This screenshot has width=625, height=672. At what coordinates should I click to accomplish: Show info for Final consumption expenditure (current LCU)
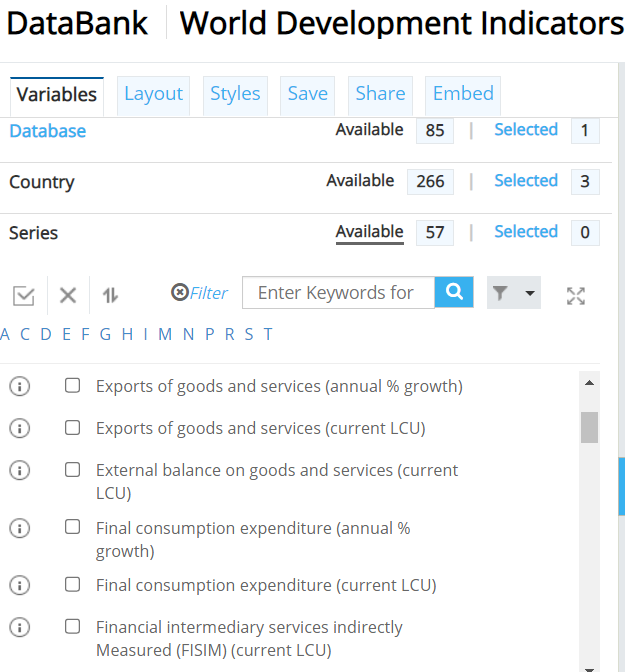(19, 585)
